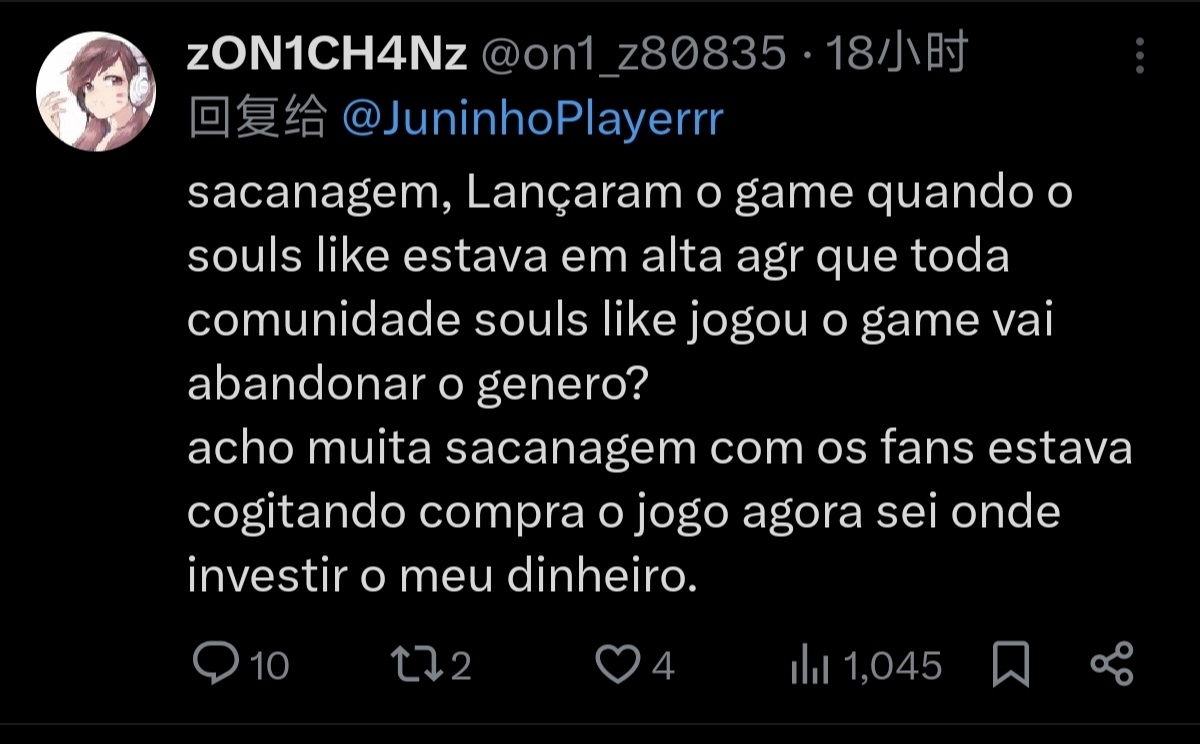Click the text line "abandonar o genero?"
Image resolution: width=1200 pixels, height=744 pixels.
click(417, 386)
